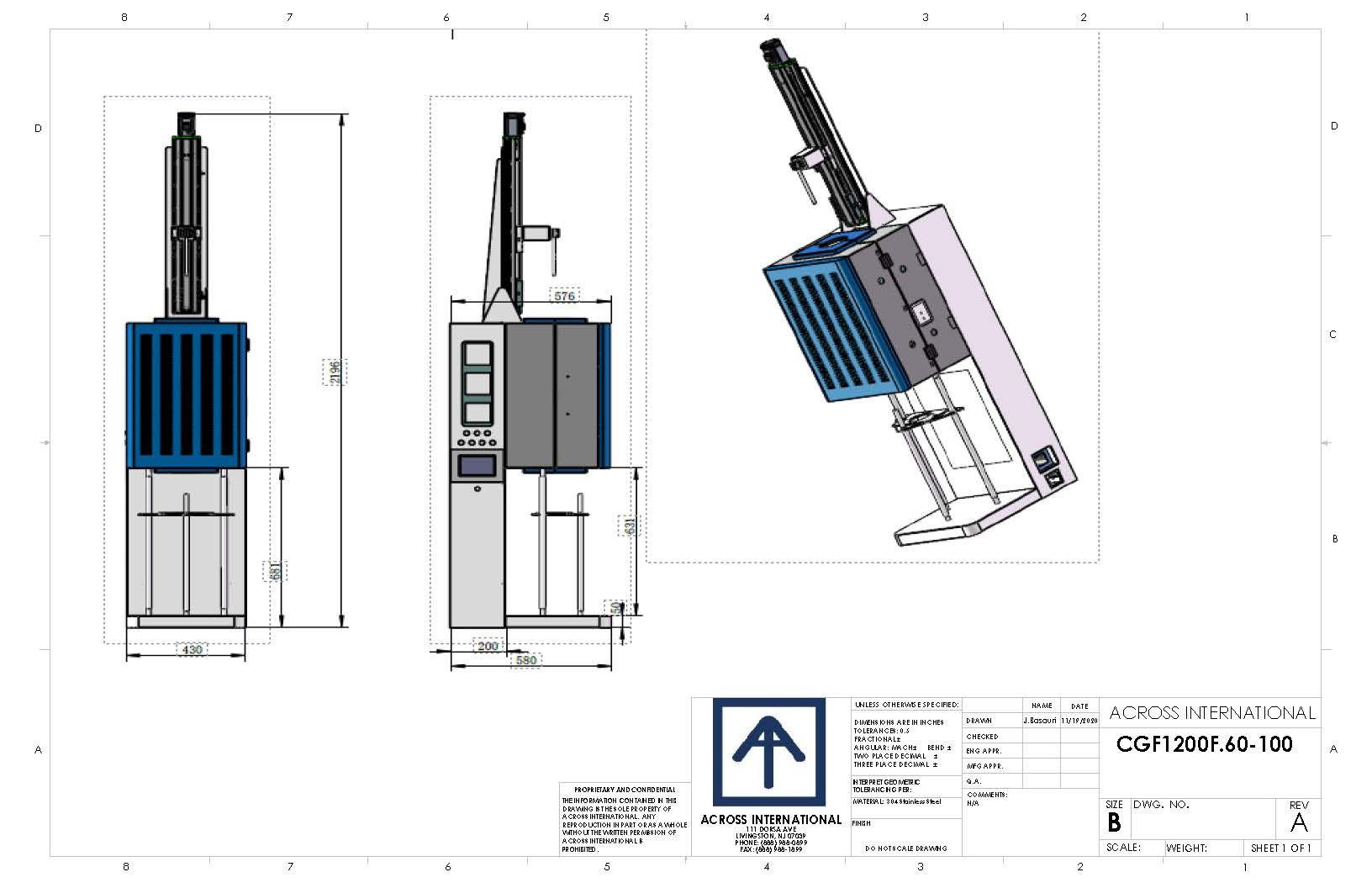The height and width of the screenshot is (888, 1372).
Task: Click the blue vented furnace front panel
Action: [x=187, y=394]
